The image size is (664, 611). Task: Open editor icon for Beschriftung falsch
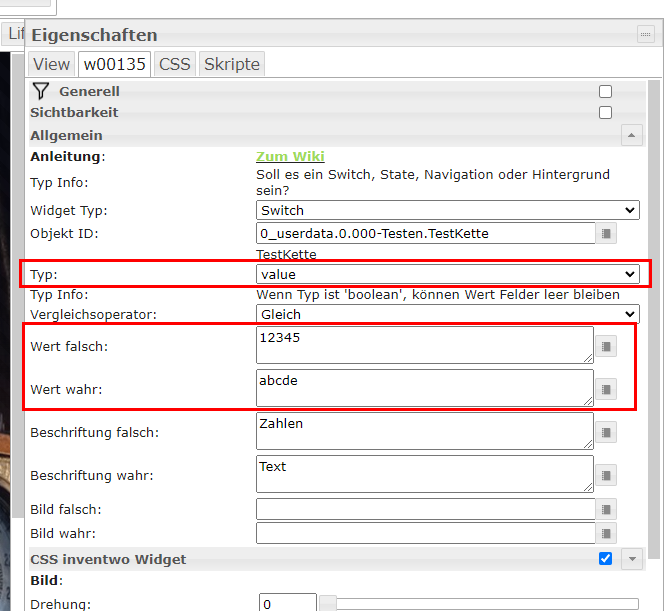tap(607, 432)
